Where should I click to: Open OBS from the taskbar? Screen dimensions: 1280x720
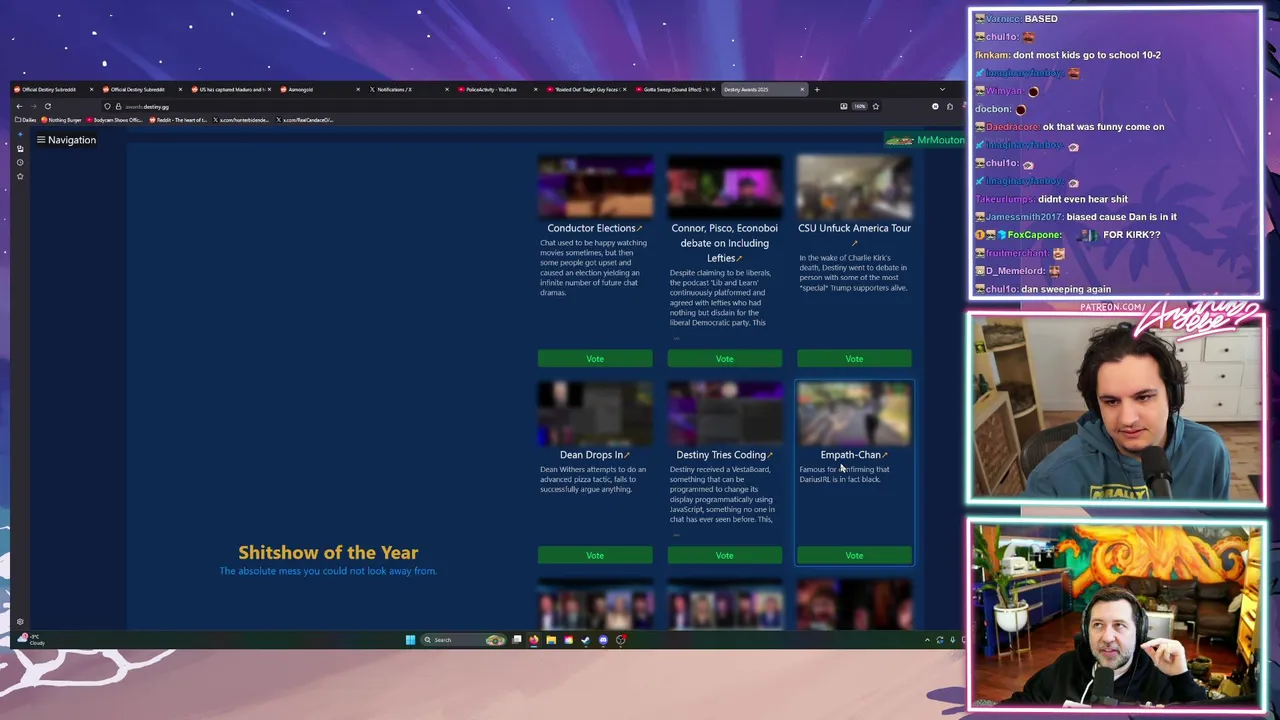(621, 640)
